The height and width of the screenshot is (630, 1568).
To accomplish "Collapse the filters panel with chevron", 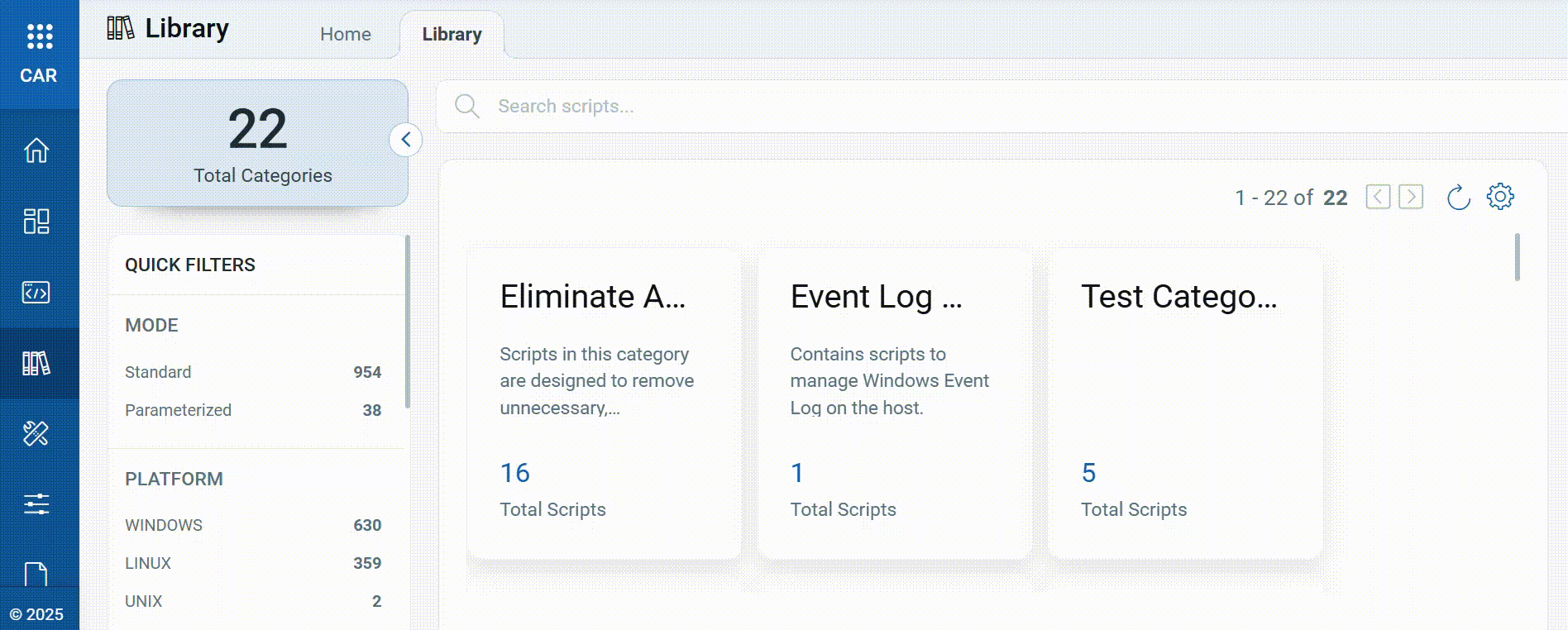I will (x=405, y=140).
